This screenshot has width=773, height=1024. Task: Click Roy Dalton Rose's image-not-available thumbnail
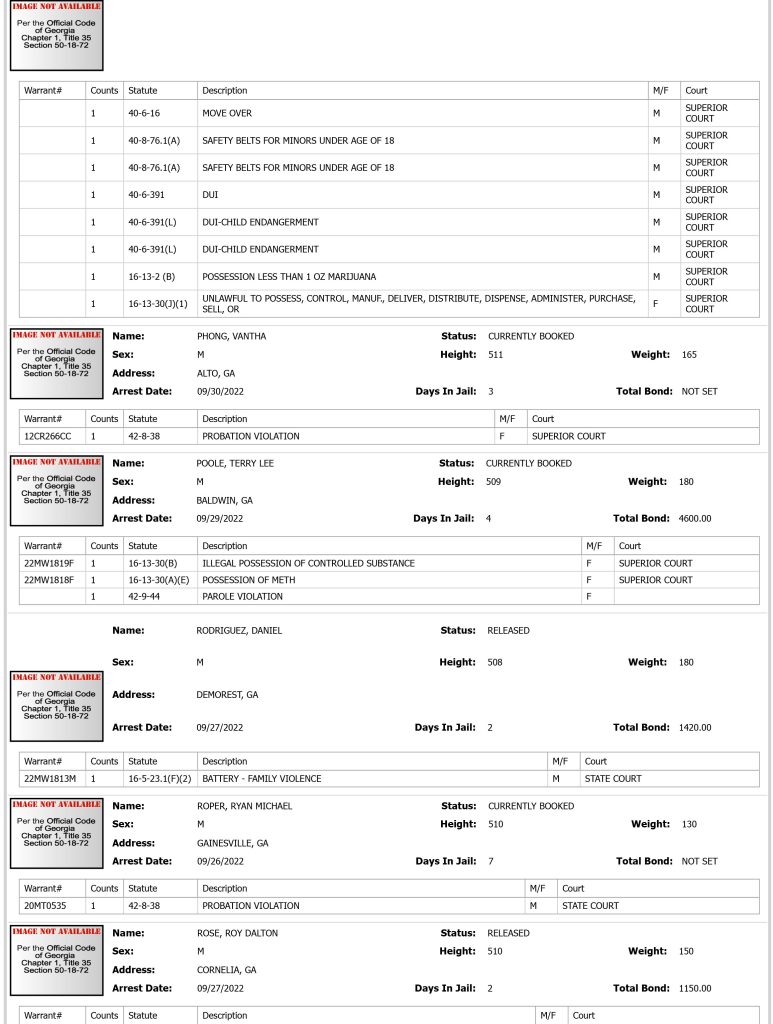coord(57,961)
